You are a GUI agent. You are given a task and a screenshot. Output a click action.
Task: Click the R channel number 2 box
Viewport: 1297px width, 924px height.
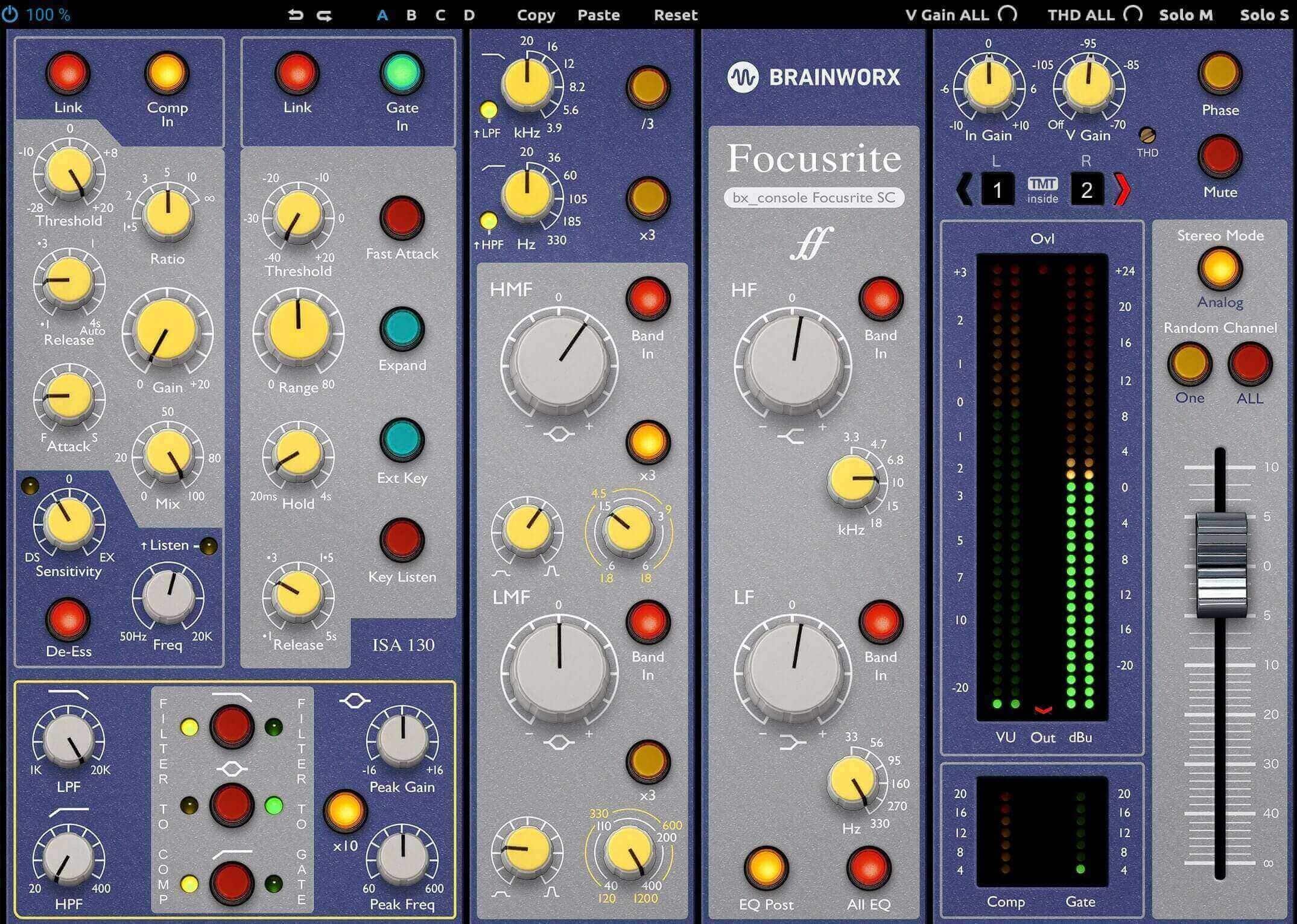[1086, 190]
